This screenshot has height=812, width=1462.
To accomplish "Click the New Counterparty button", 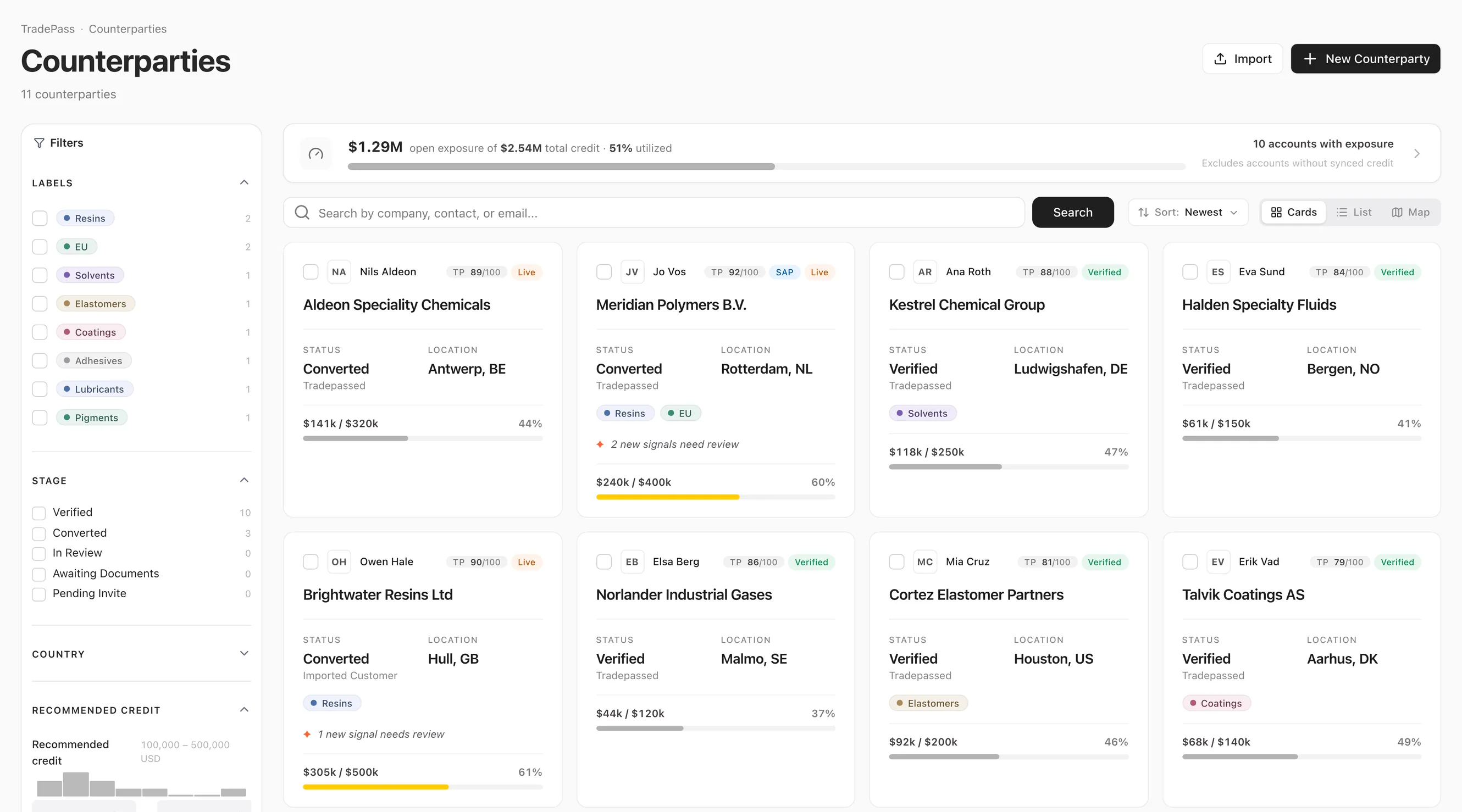I will [x=1365, y=58].
